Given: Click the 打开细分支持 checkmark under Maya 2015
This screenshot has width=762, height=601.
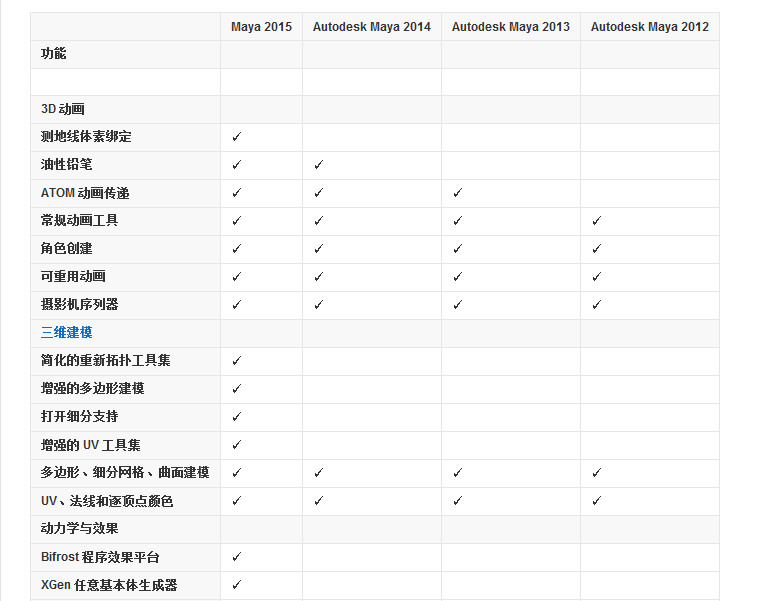Looking at the screenshot, I should click(x=237, y=417).
